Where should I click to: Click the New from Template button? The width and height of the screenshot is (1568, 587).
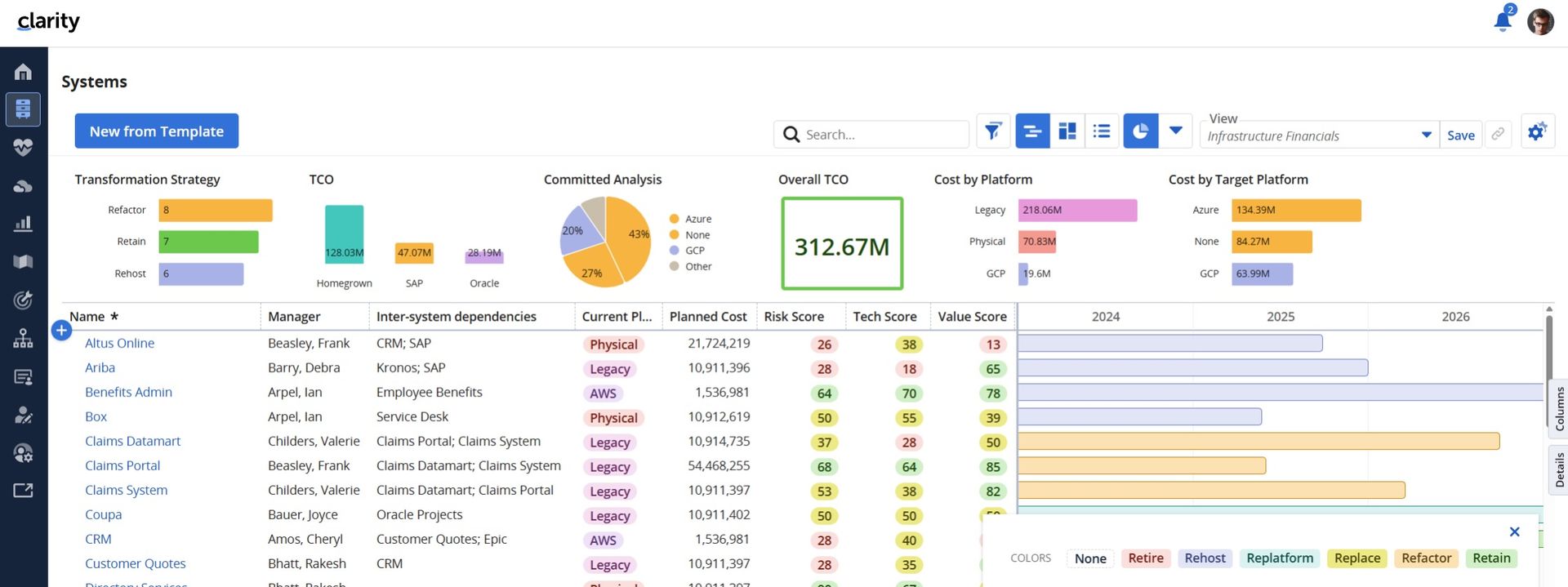157,131
